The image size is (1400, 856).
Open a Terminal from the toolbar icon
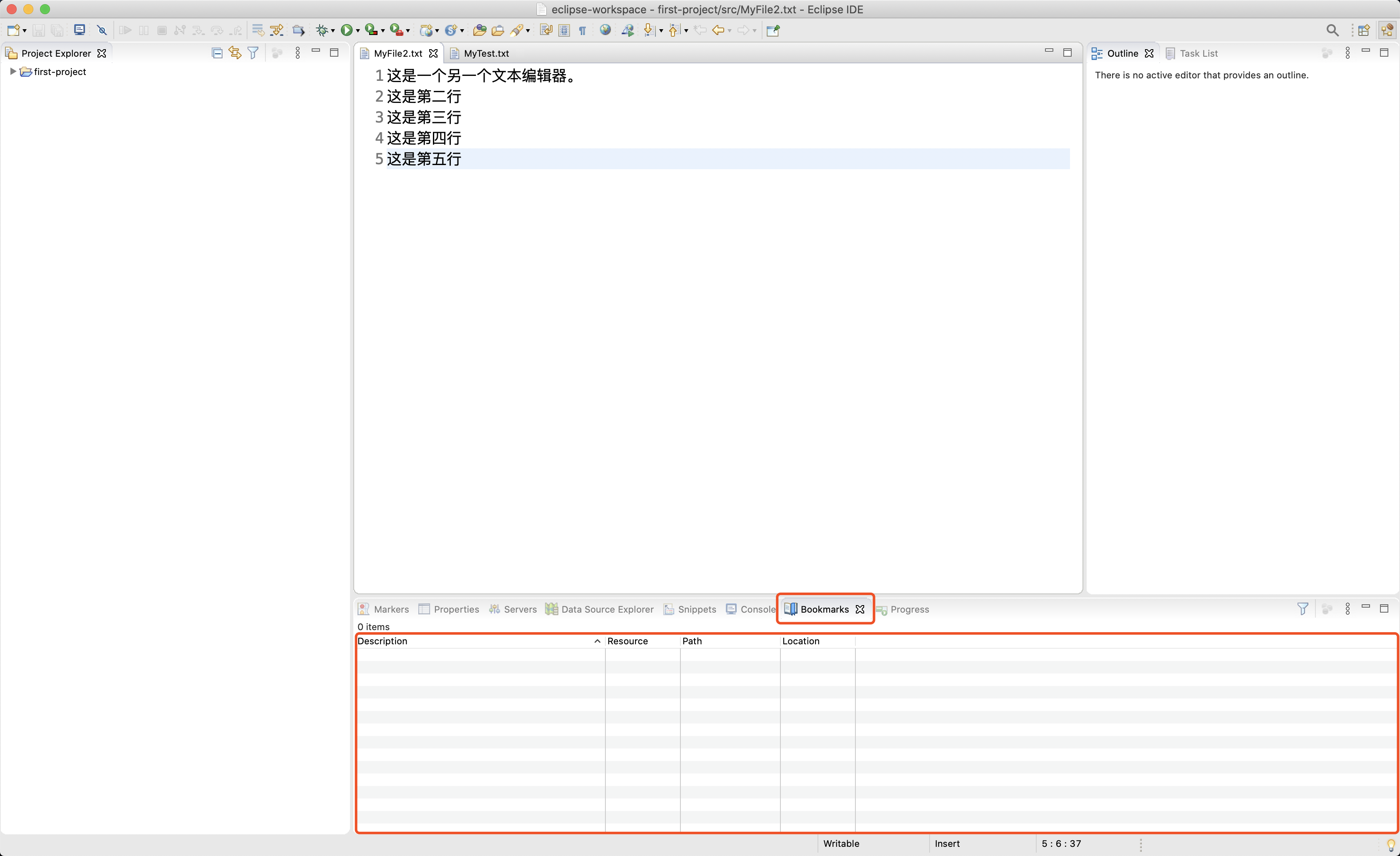[x=80, y=30]
